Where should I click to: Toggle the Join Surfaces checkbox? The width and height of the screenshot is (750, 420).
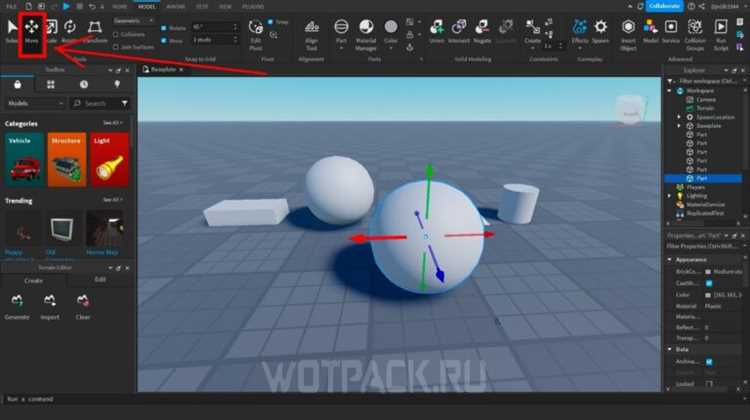click(x=116, y=47)
